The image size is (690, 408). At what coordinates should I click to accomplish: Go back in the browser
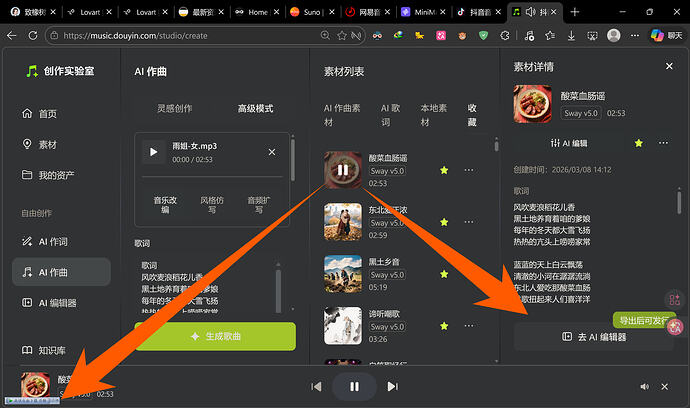[x=12, y=36]
